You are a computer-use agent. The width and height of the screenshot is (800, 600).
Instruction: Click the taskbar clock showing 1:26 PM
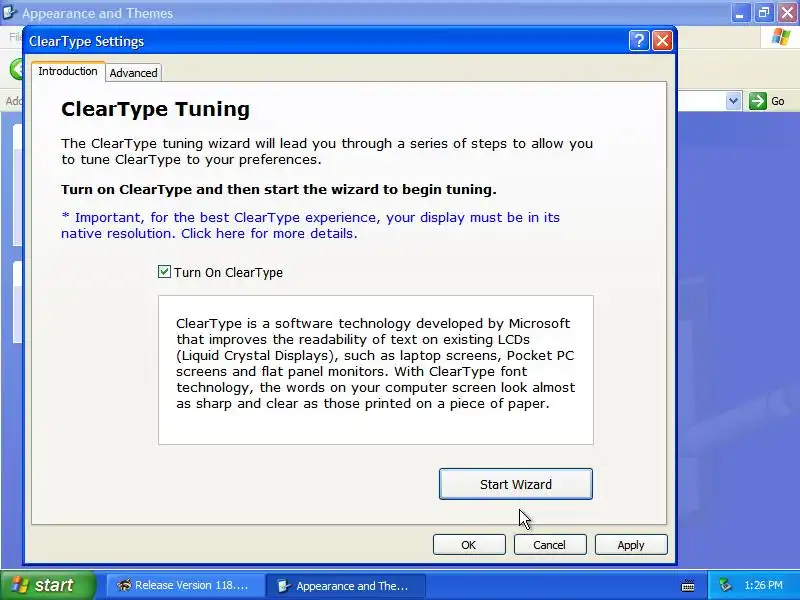pyautogui.click(x=763, y=585)
